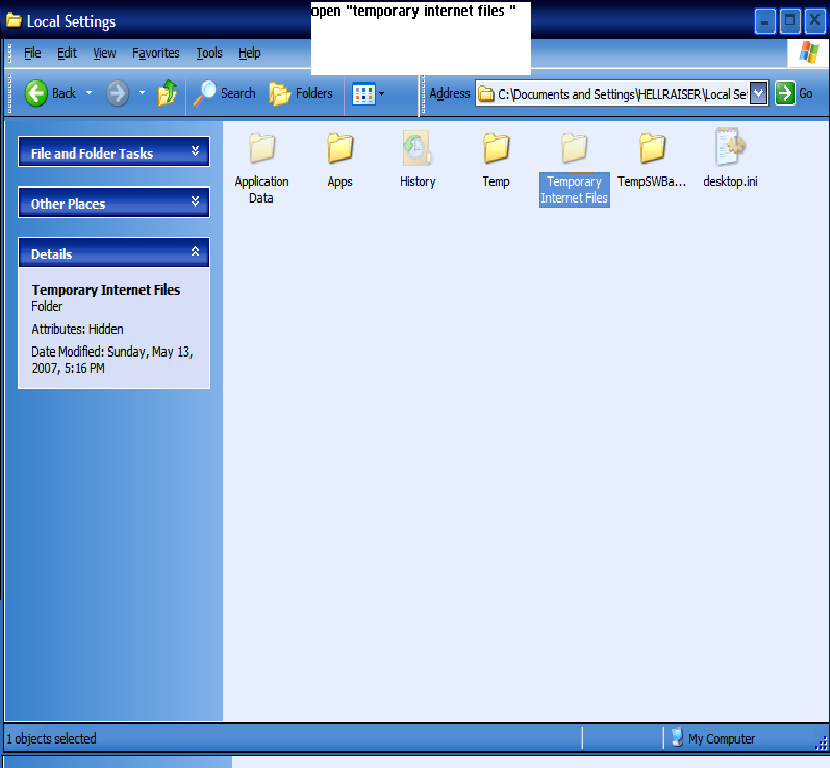Minimize the Local Settings window
This screenshot has height=768, width=830.
[765, 21]
